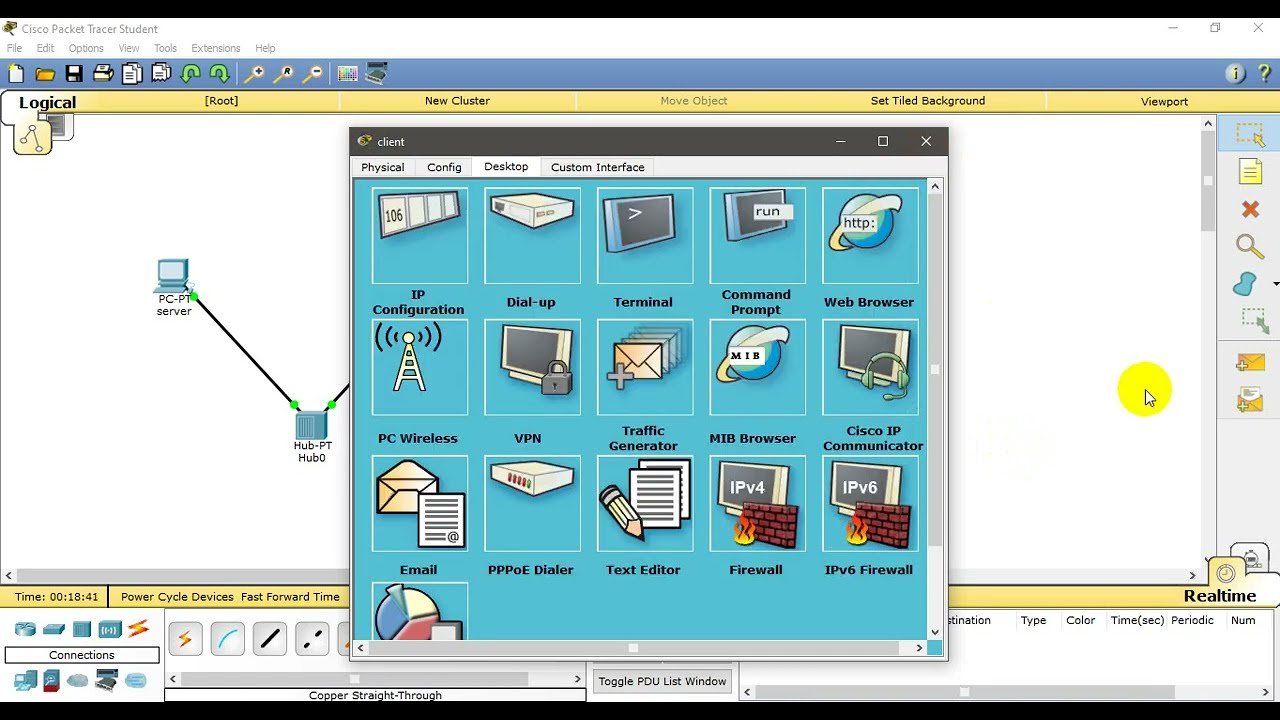Switch to Logical workspace view

coord(47,102)
